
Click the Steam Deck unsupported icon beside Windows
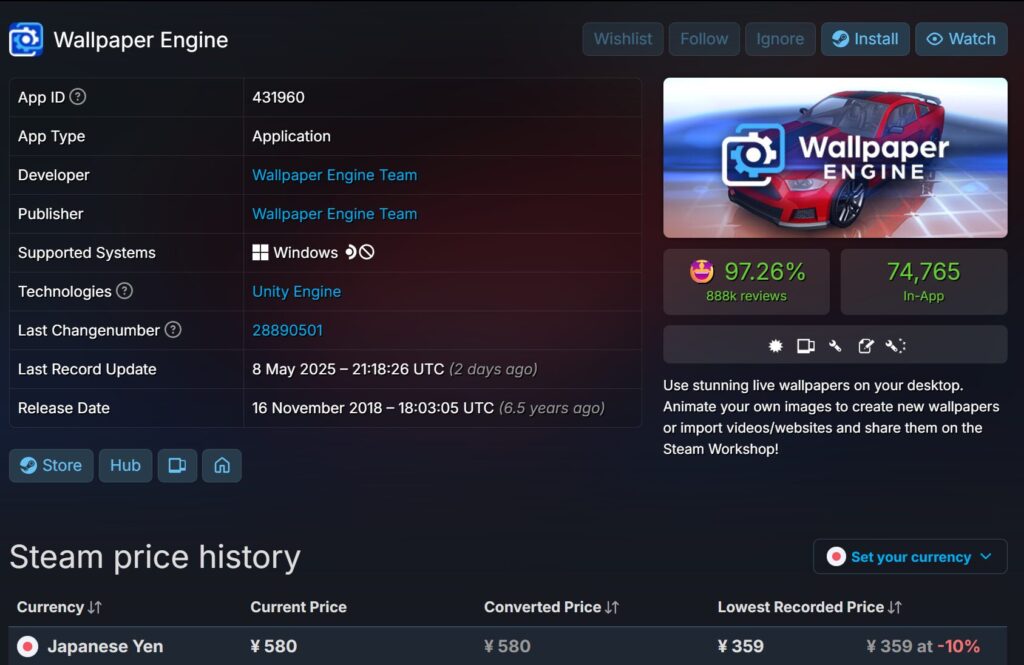(359, 252)
